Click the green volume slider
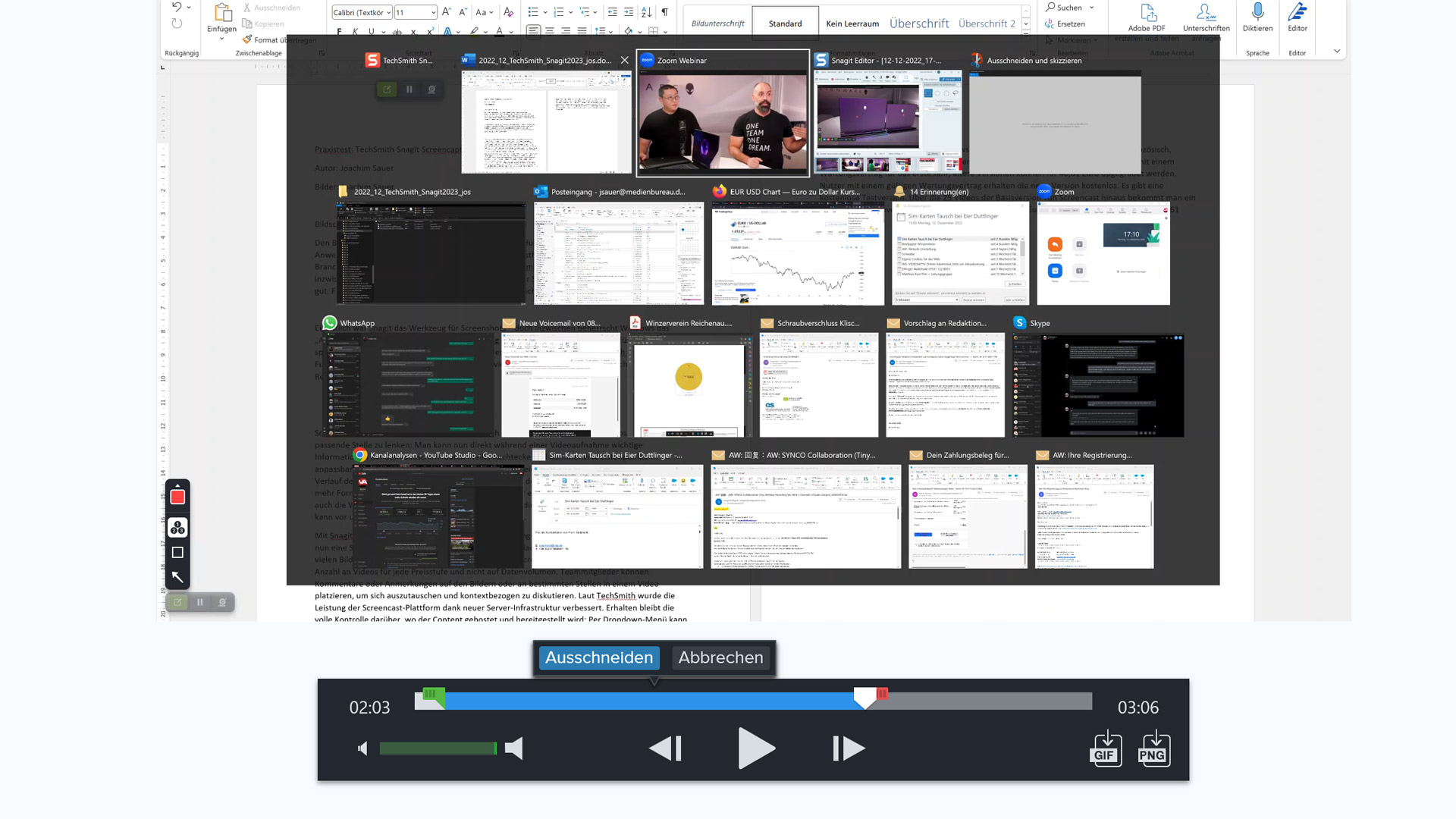 coord(438,748)
